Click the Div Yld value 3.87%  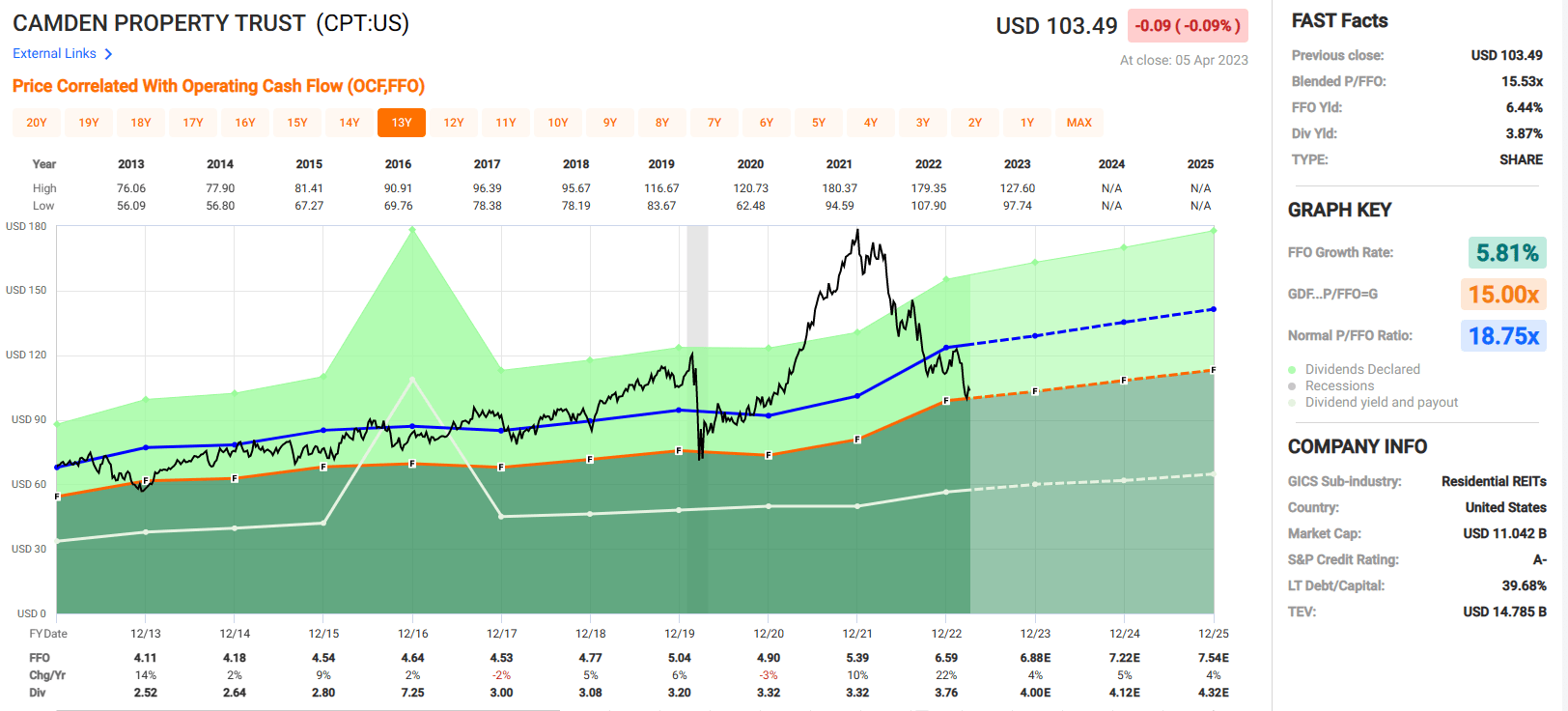pyautogui.click(x=1524, y=133)
